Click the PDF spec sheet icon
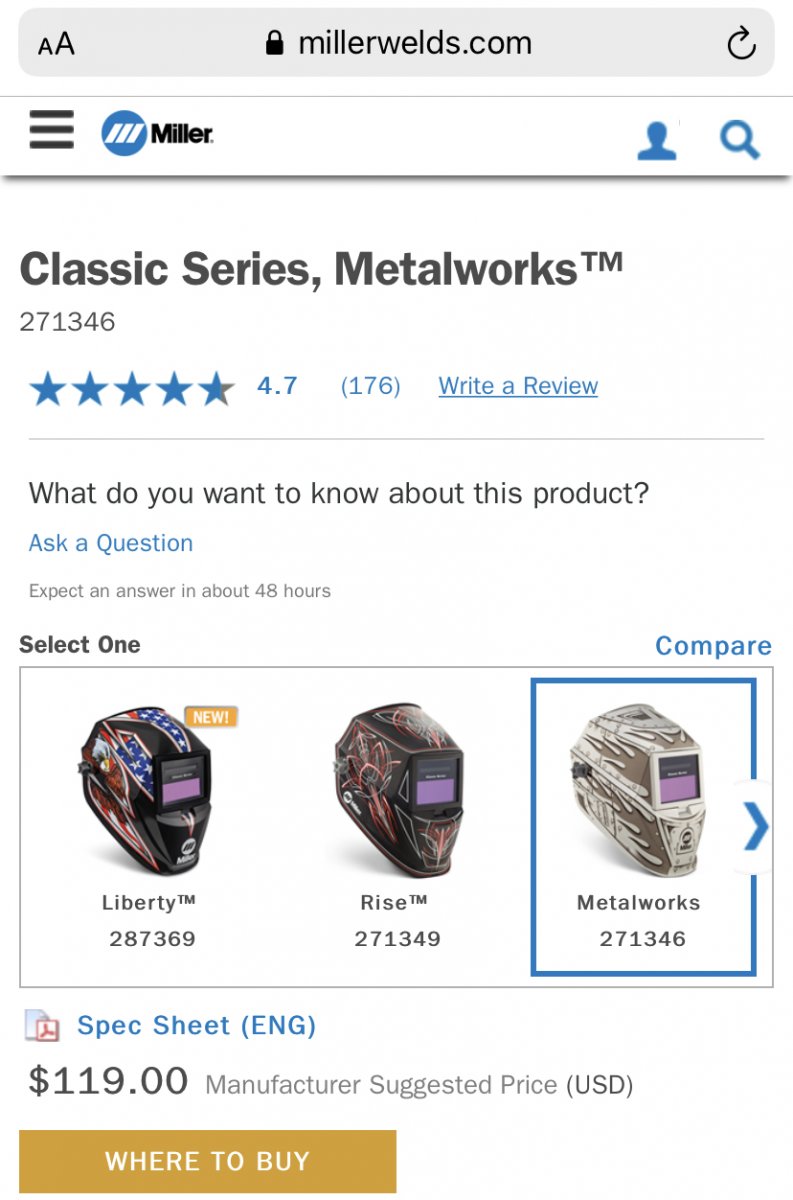The image size is (793, 1200). tap(42, 1026)
